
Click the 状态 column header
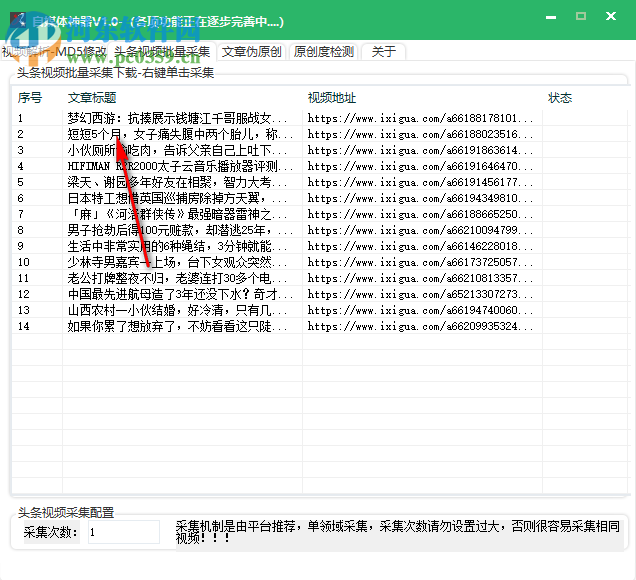pyautogui.click(x=560, y=98)
